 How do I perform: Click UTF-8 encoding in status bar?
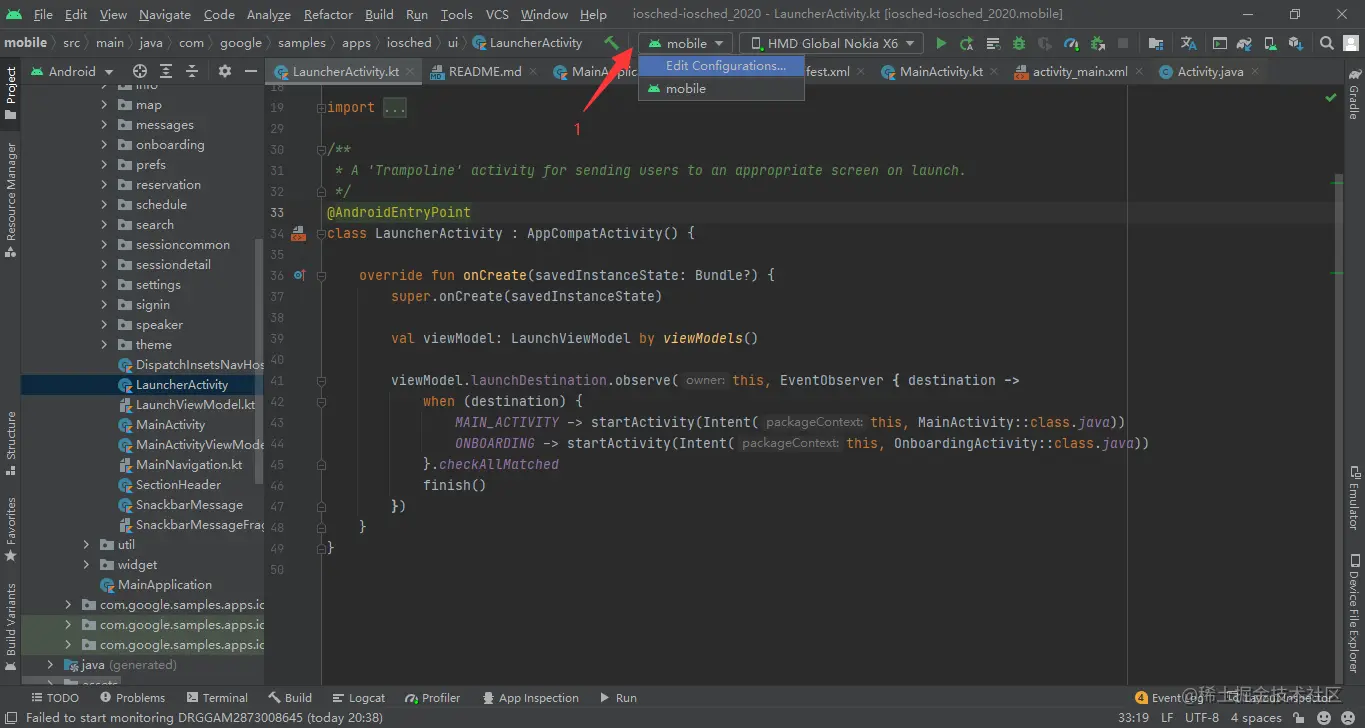coord(1202,718)
